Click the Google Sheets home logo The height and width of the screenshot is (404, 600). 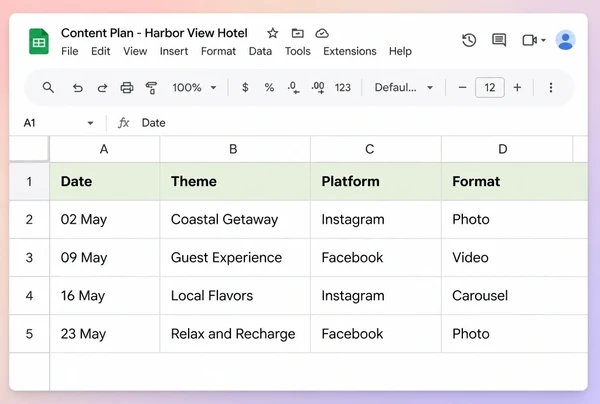coord(39,41)
